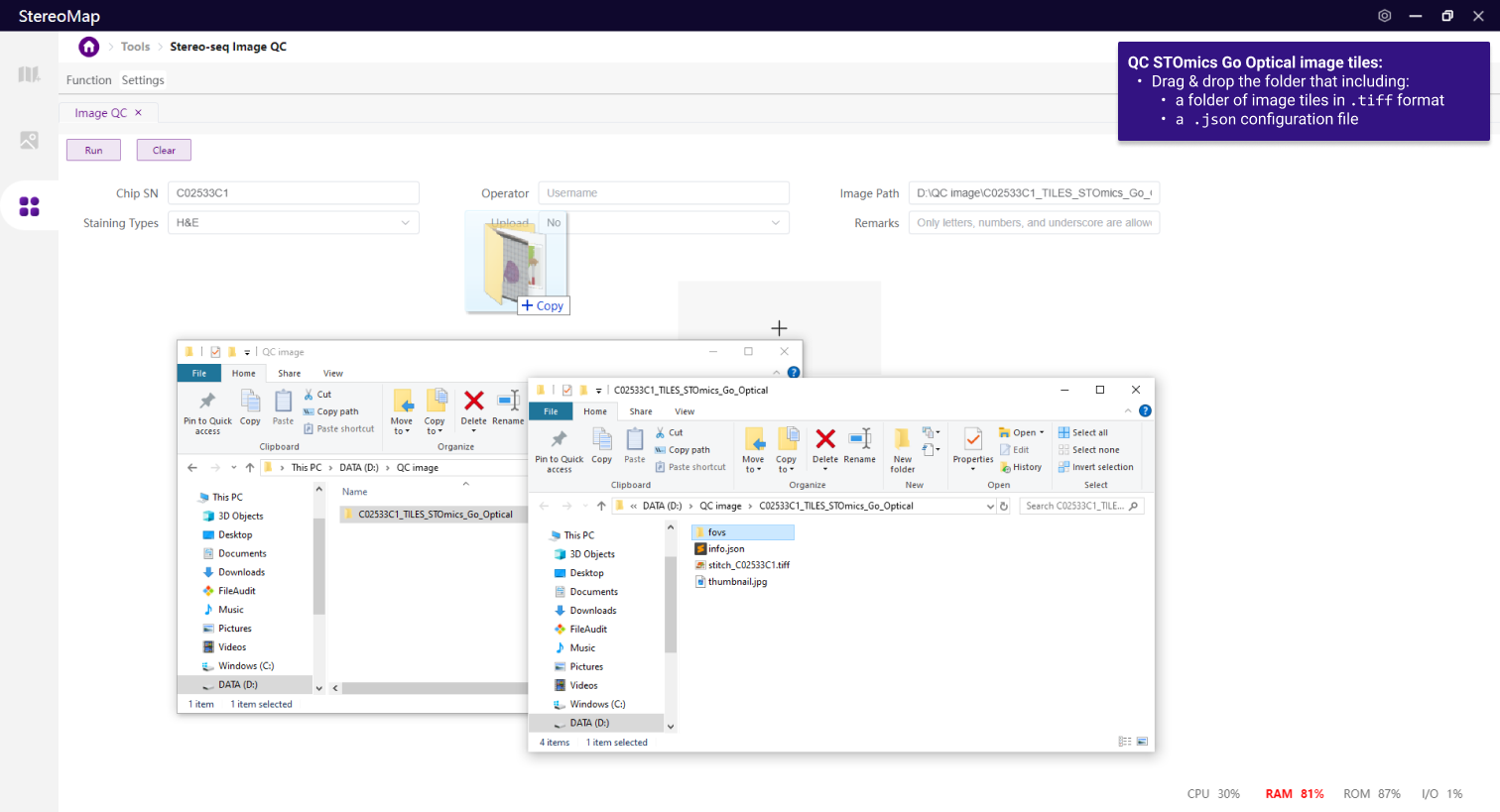The width and height of the screenshot is (1500, 812).
Task: Expand the Open dropdown in Explorer ribbon
Action: click(1041, 432)
